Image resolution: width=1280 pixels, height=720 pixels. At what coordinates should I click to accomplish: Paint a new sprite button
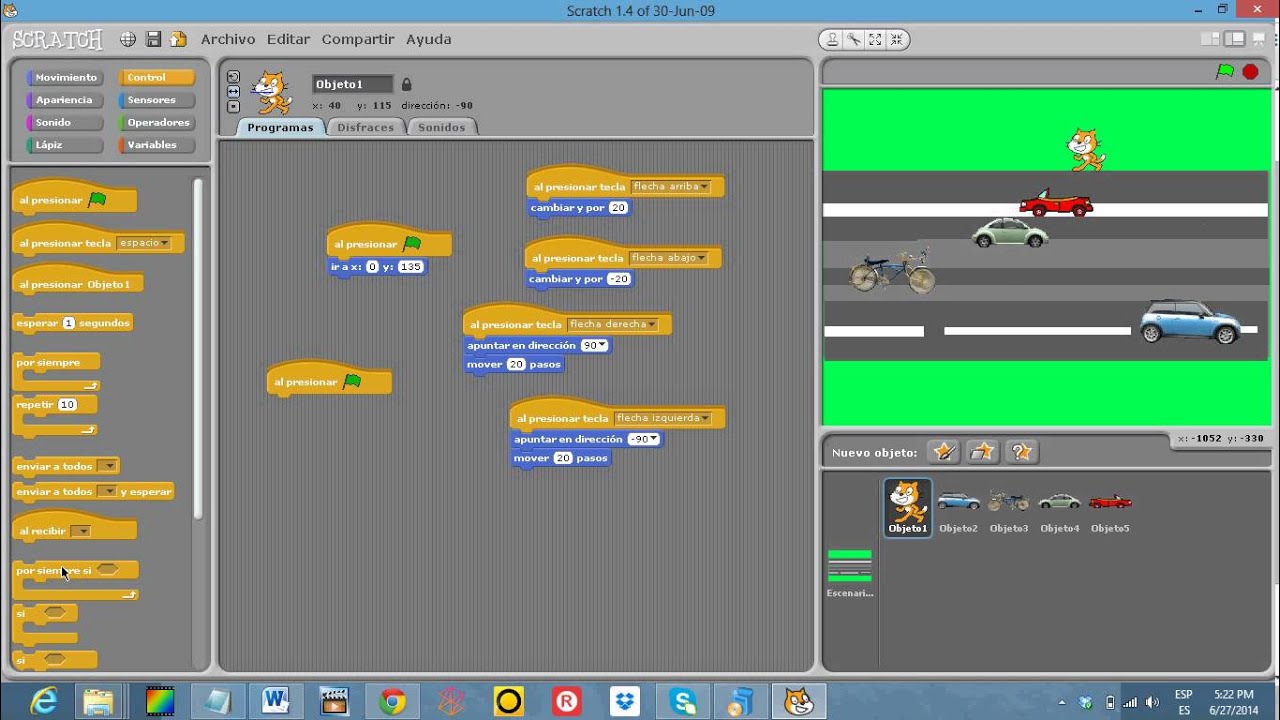click(943, 452)
